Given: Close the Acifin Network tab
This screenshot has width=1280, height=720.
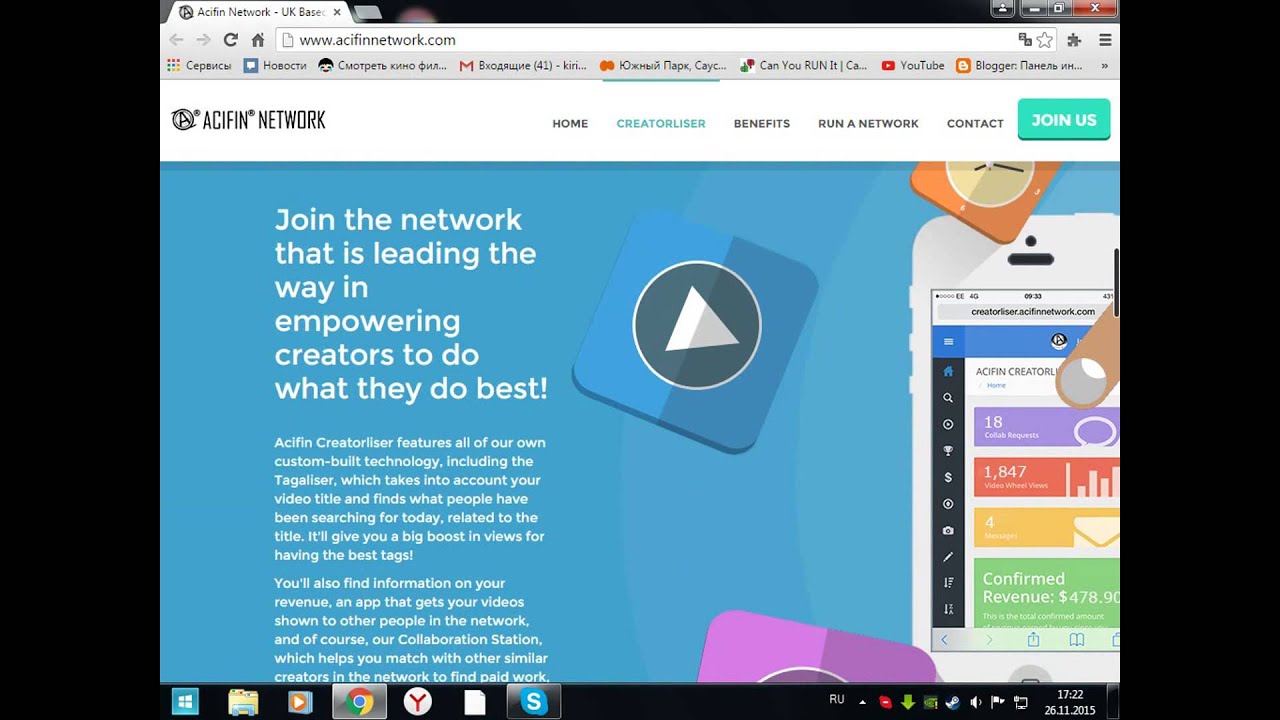Looking at the screenshot, I should click(x=337, y=12).
